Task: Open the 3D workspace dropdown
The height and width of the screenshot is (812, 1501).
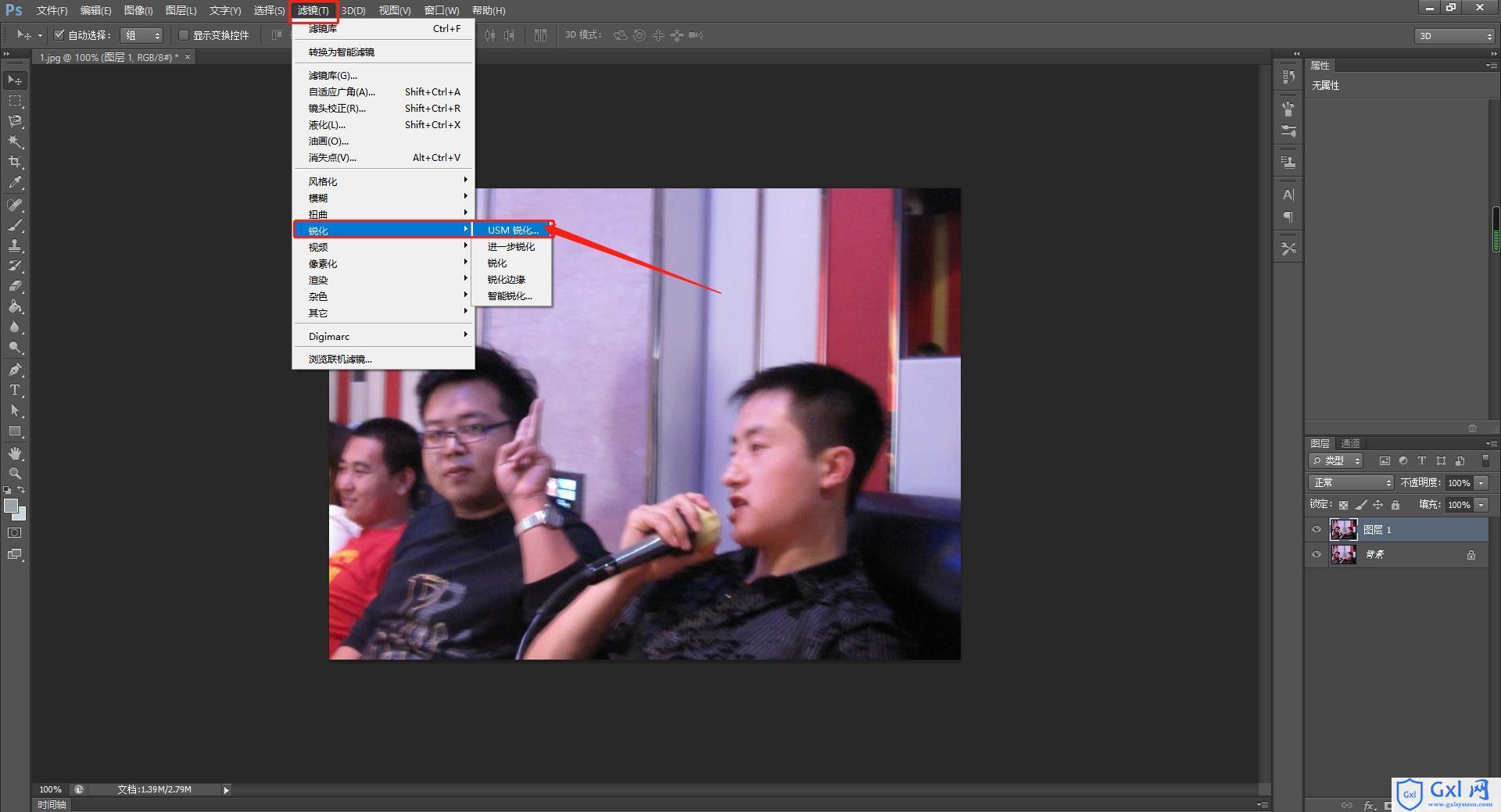Action: click(1453, 36)
